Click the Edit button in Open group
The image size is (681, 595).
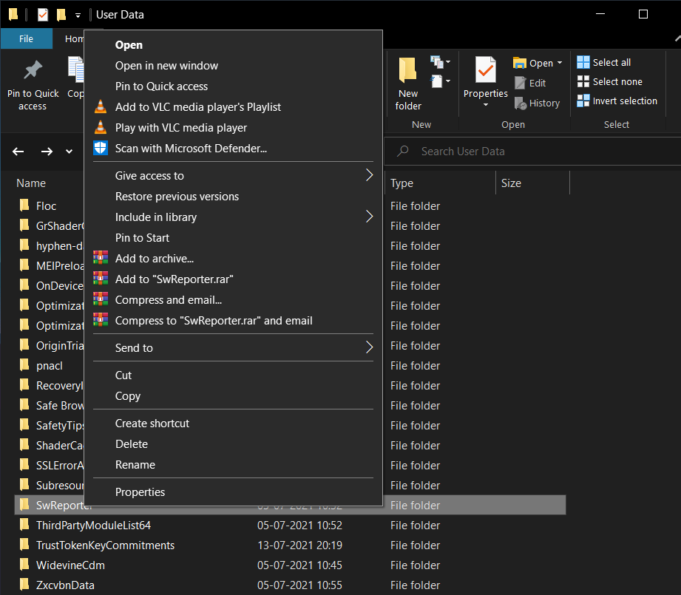tap(530, 83)
